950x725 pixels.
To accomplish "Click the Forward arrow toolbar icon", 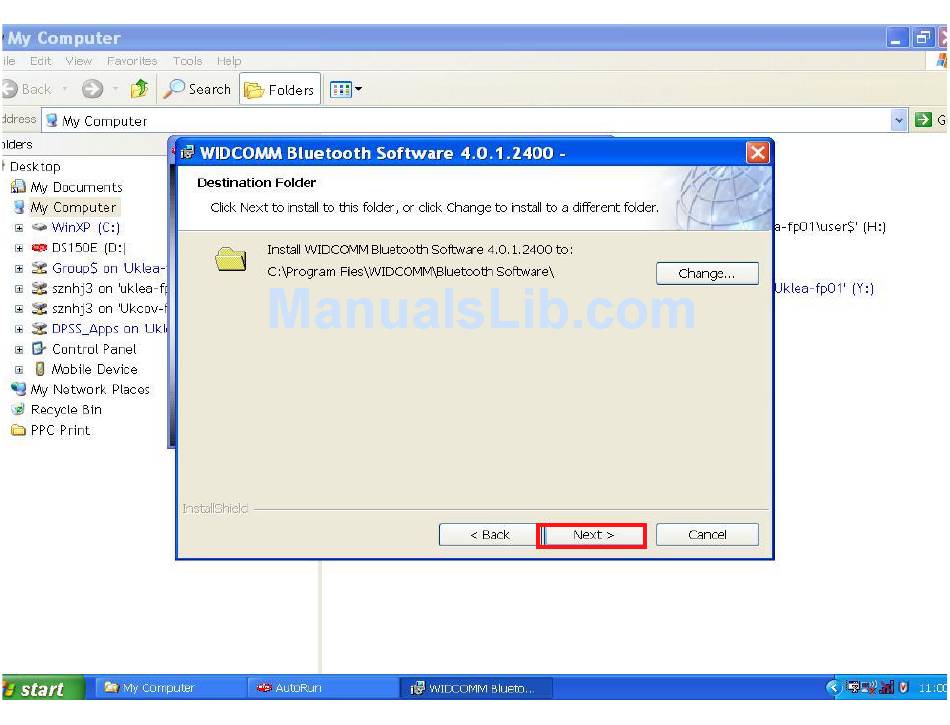I will [x=93, y=89].
